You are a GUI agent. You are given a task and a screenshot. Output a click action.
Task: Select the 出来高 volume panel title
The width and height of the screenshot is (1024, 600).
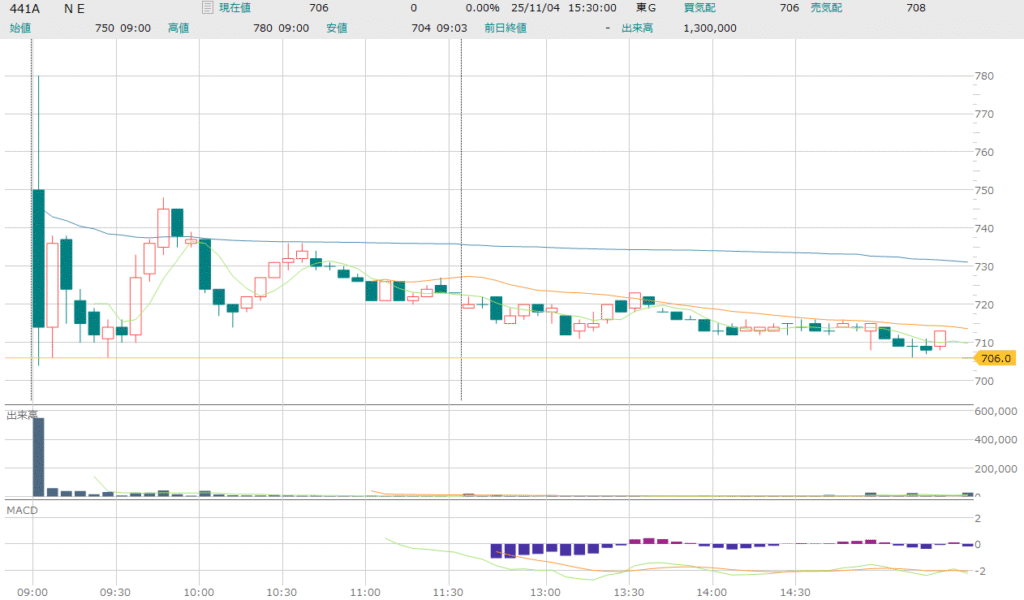(22, 414)
